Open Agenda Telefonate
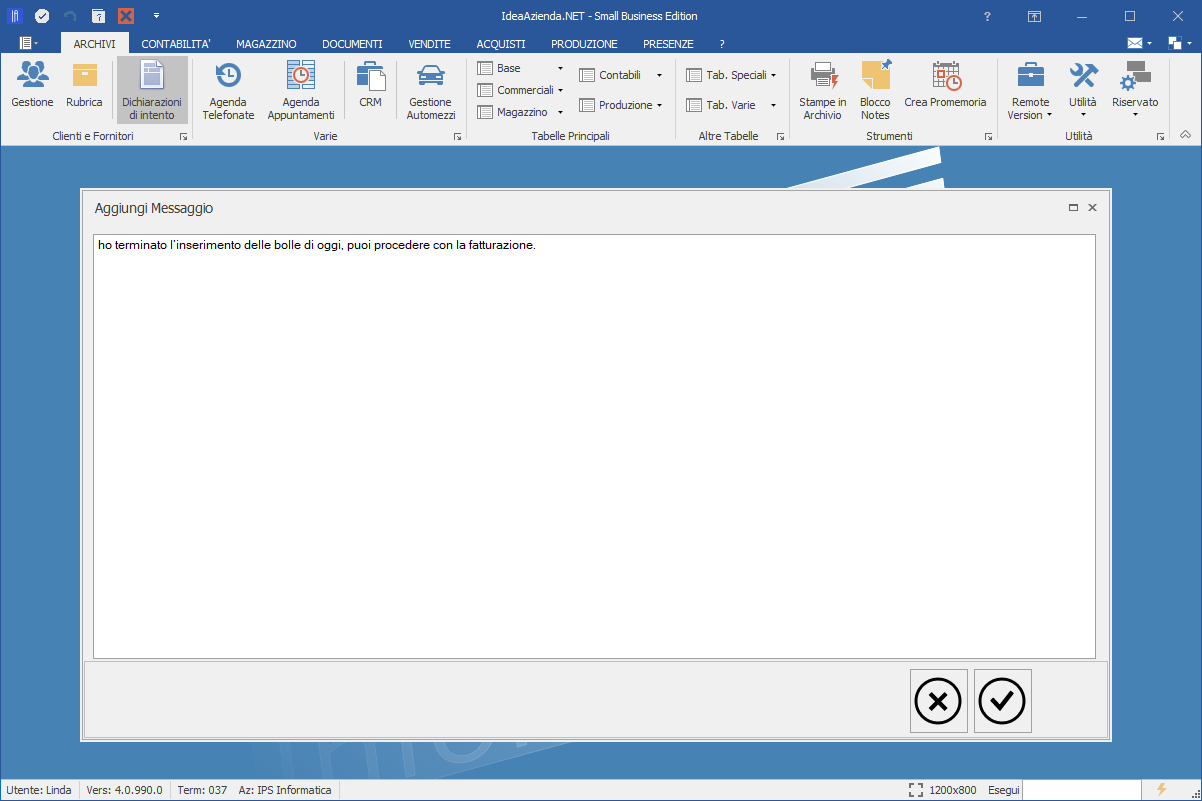This screenshot has height=801, width=1202. click(228, 90)
